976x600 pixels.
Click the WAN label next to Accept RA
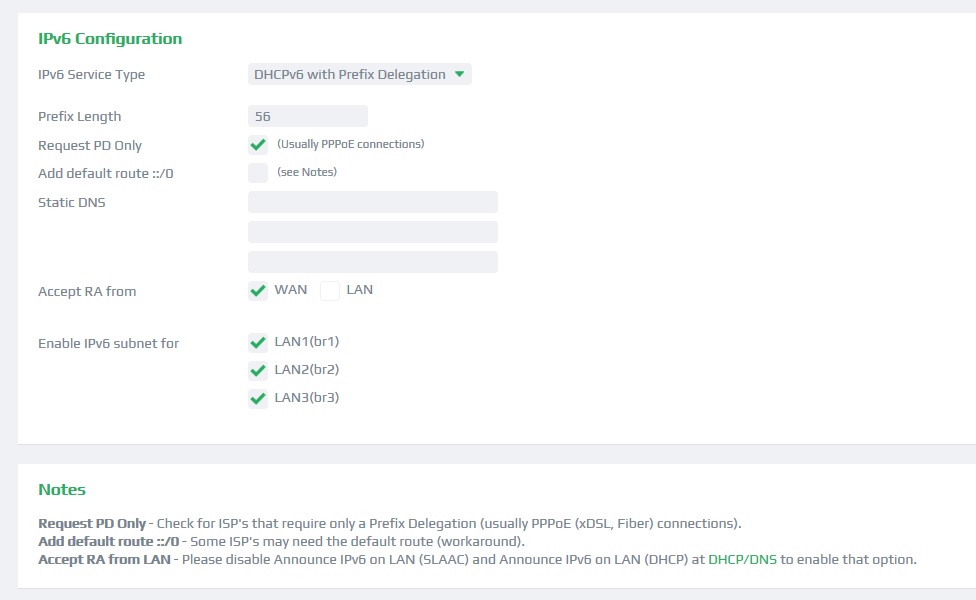point(291,289)
